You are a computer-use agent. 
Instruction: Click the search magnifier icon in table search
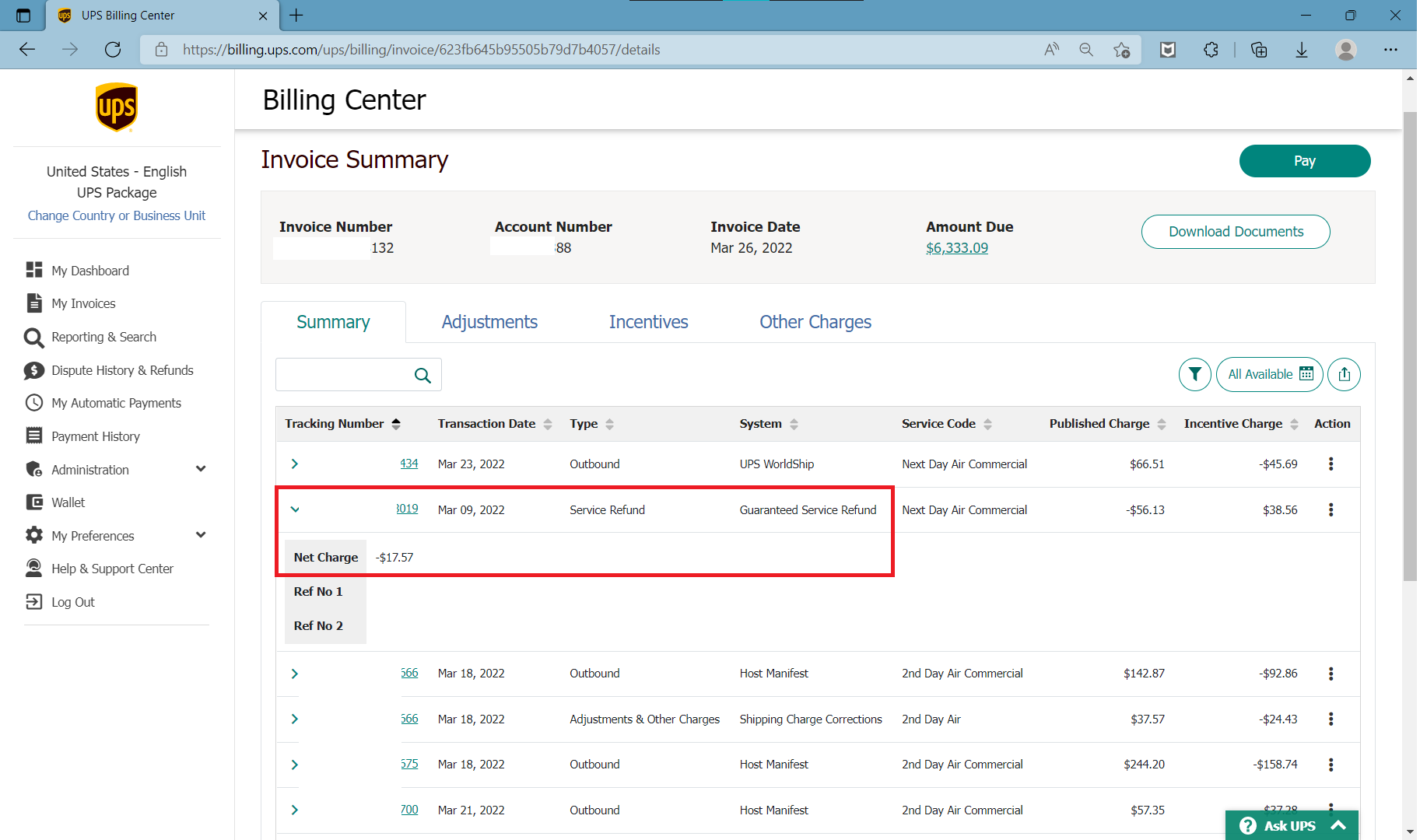(422, 376)
